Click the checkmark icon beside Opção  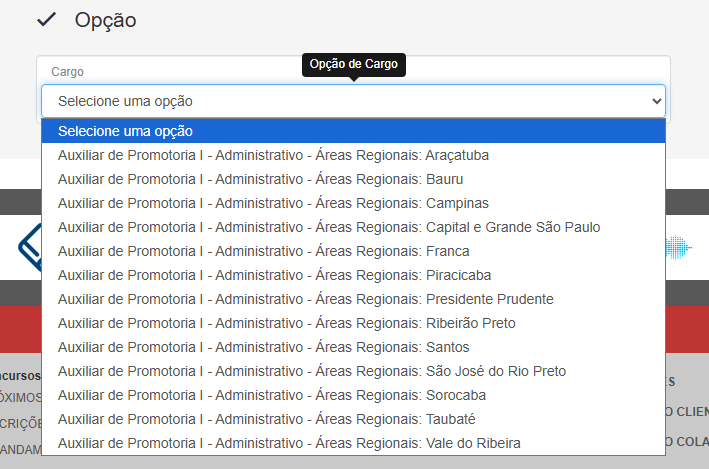(x=45, y=20)
